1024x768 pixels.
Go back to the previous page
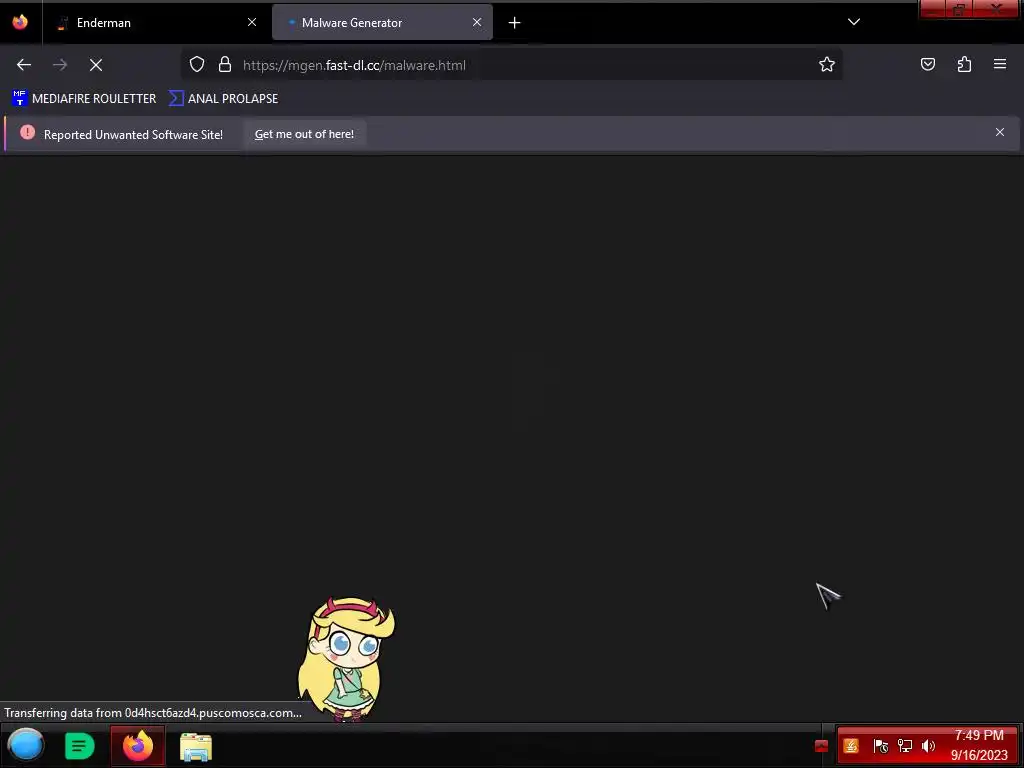click(x=24, y=65)
